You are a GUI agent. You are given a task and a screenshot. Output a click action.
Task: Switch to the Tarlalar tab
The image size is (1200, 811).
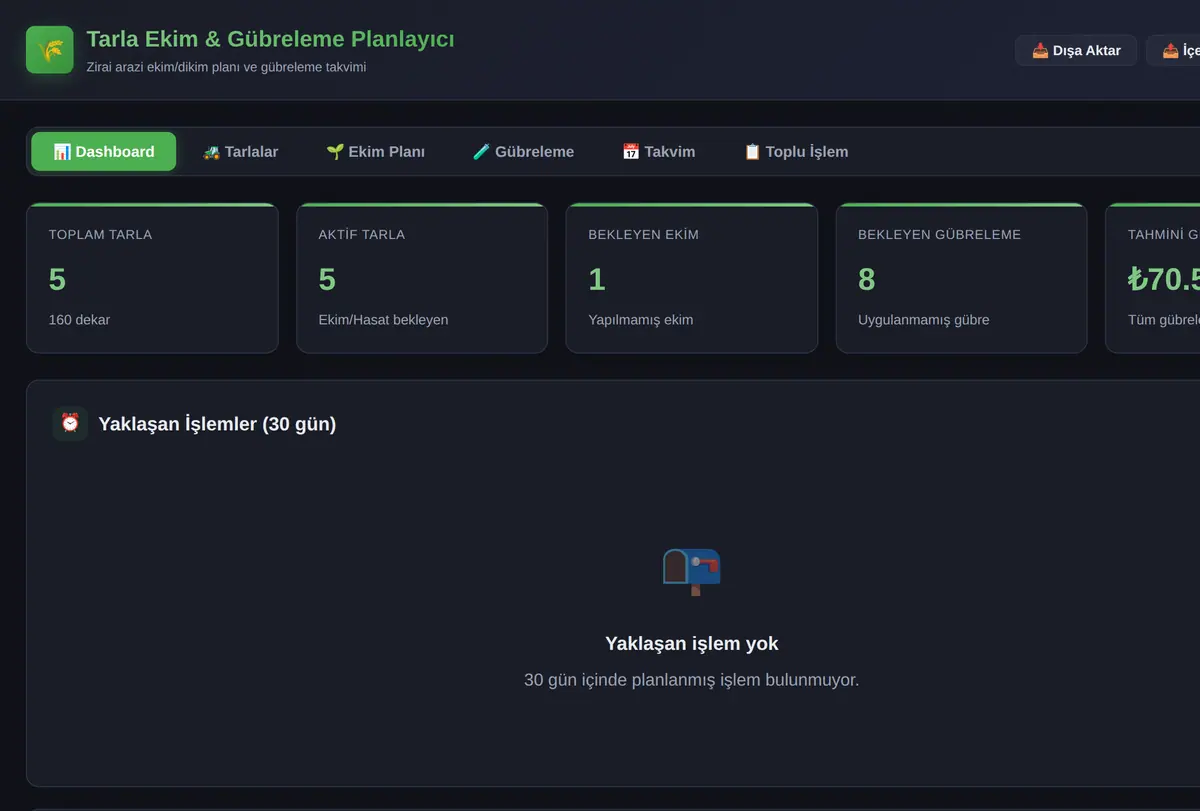click(x=240, y=152)
